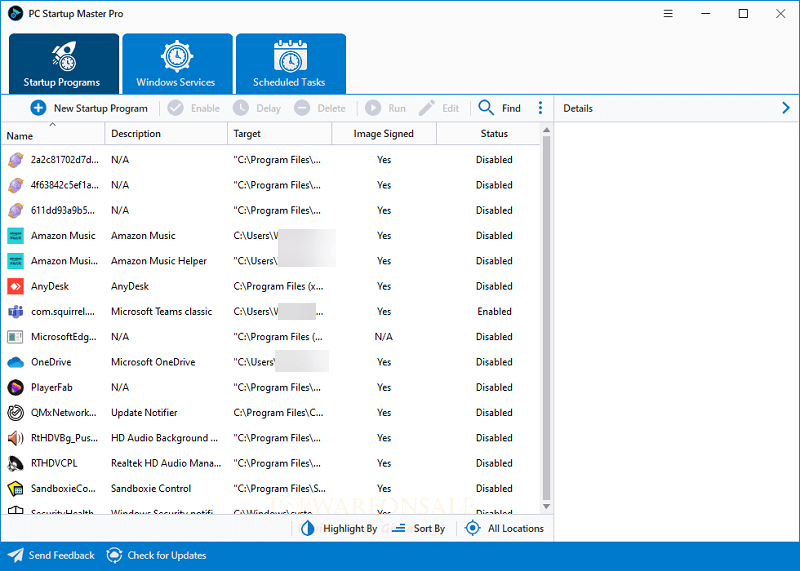This screenshot has width=800, height=571.
Task: Select the 4f63842c5ef1a entry icon
Action: (x=15, y=185)
